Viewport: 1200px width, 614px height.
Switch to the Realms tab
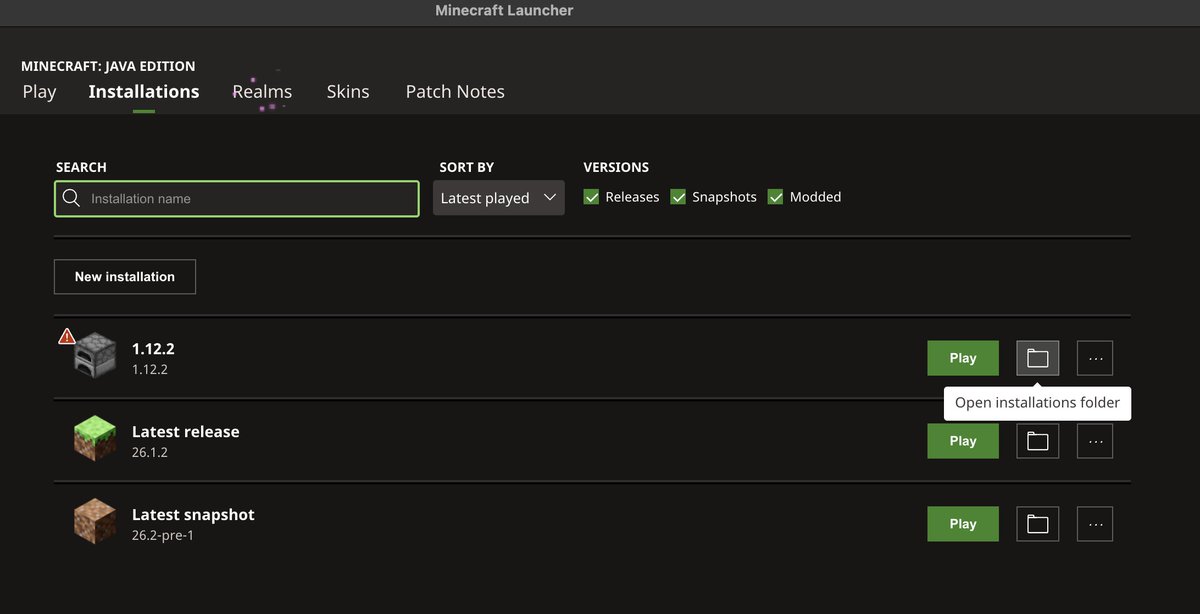point(262,91)
